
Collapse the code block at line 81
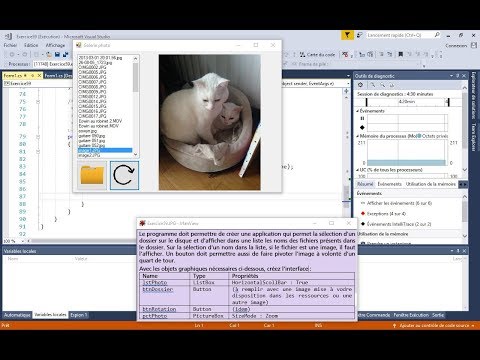38,152
